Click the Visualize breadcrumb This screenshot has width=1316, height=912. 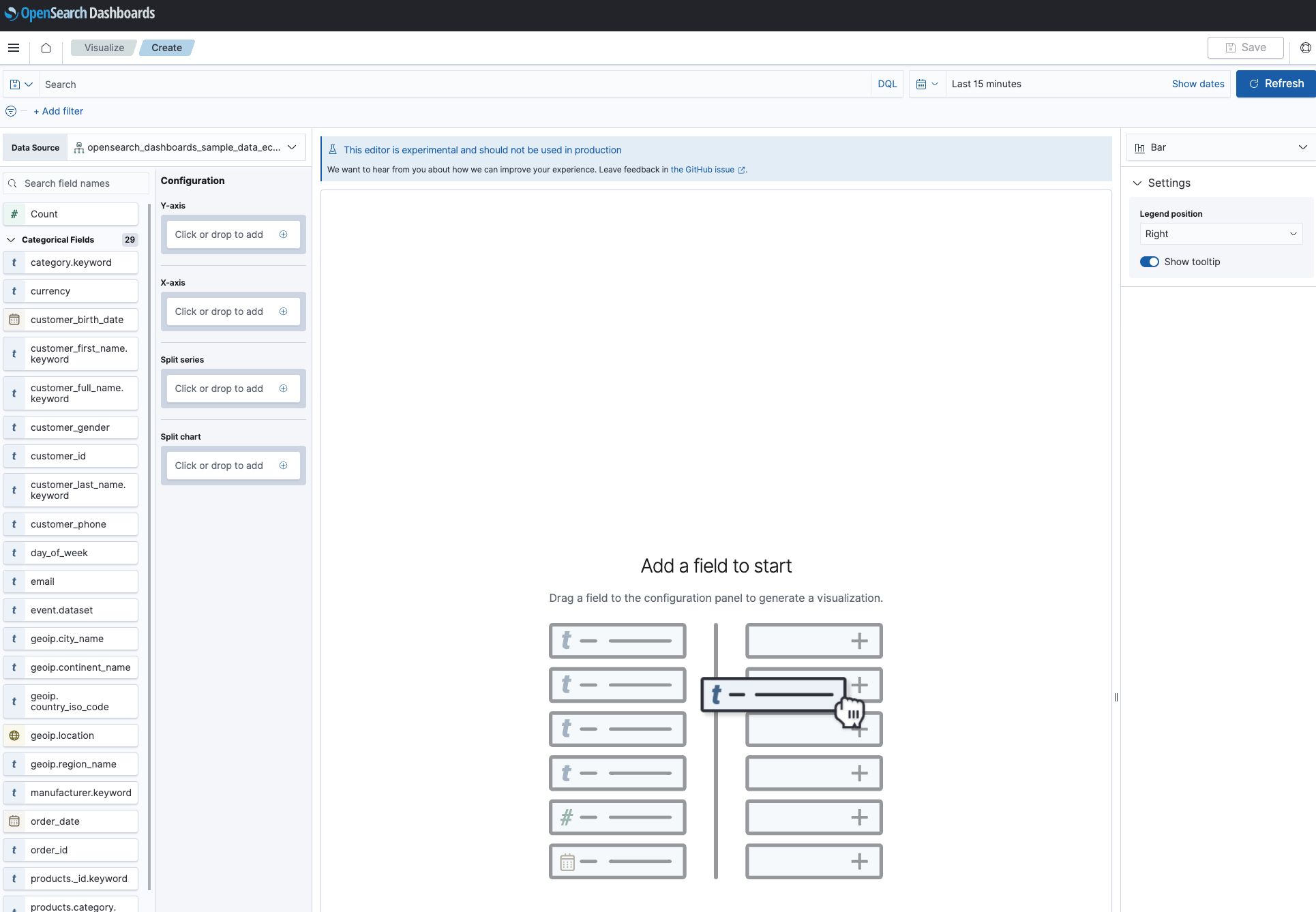[x=104, y=48]
